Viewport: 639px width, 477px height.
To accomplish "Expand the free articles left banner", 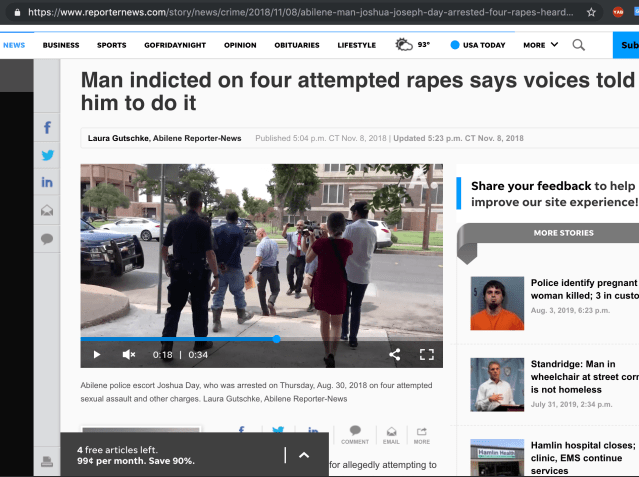I will 304,455.
